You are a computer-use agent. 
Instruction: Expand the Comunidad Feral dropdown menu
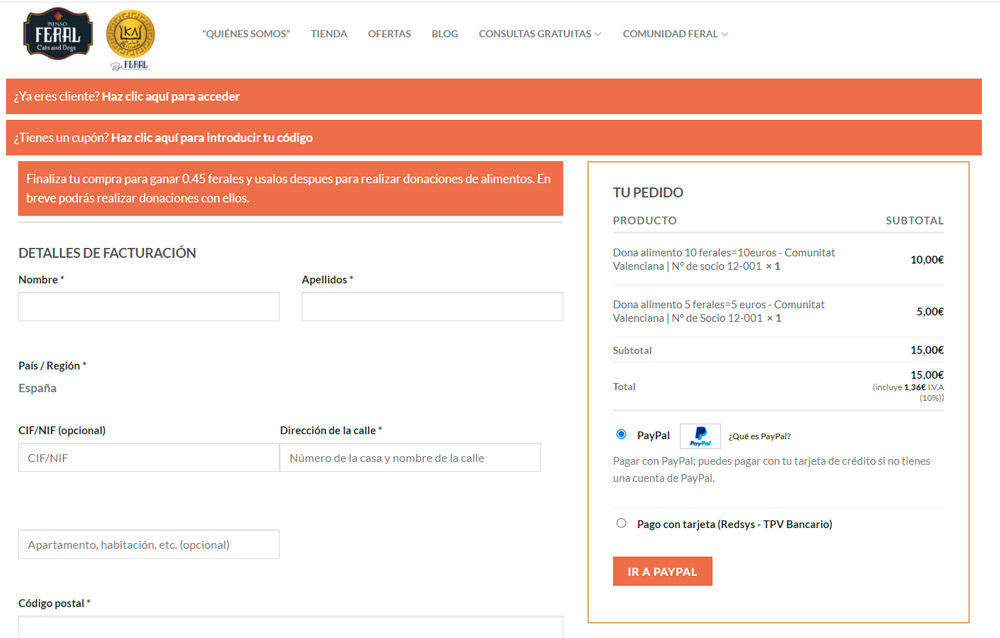pyautogui.click(x=675, y=34)
